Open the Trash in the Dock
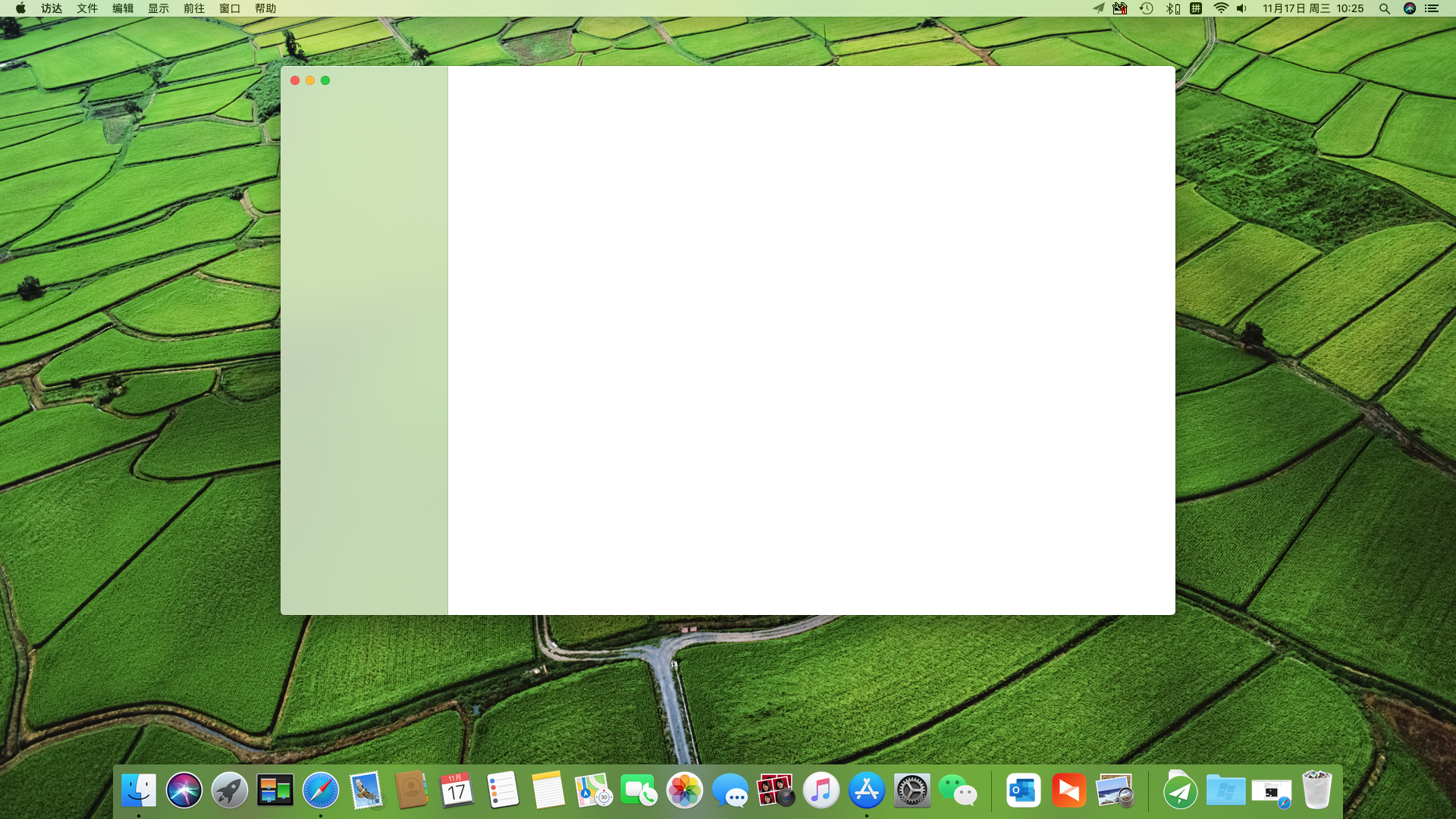Screen dimensions: 1456x819 pos(1317,791)
